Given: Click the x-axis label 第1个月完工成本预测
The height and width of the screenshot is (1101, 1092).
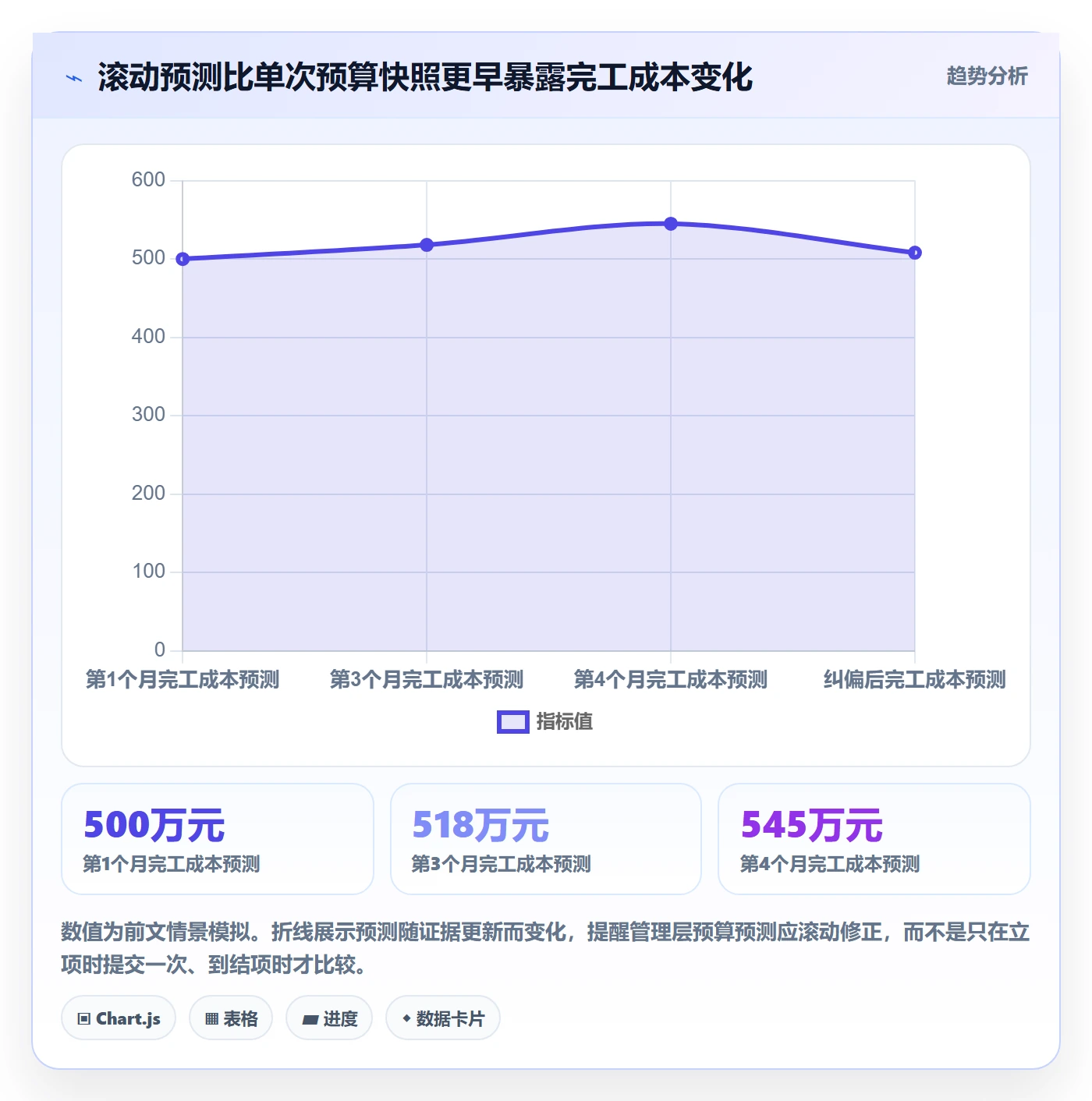Looking at the screenshot, I should [x=183, y=679].
